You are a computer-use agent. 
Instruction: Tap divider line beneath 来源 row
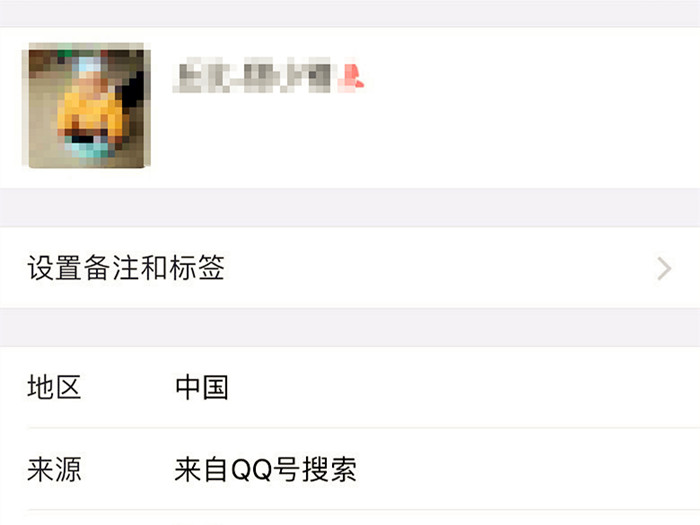coord(364,510)
